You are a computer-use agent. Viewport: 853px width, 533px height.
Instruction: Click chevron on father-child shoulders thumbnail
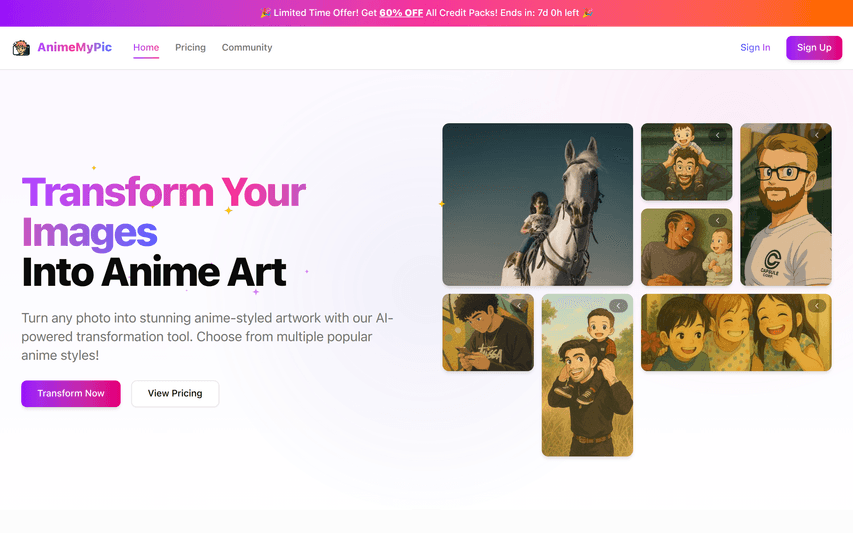point(718,135)
